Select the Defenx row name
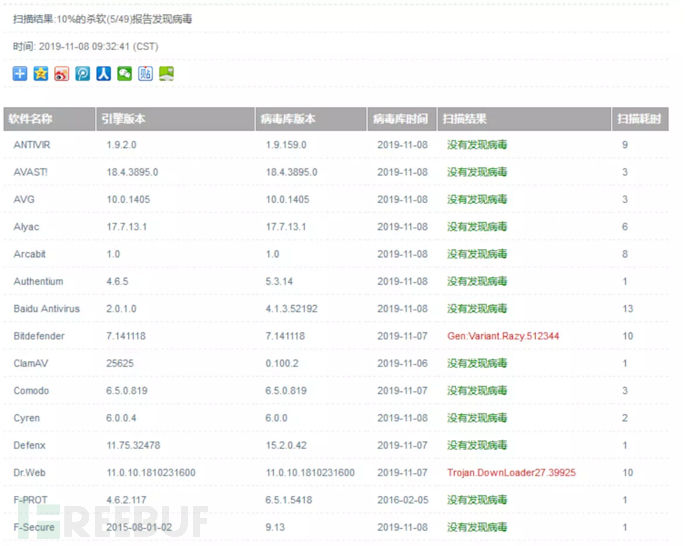The height and width of the screenshot is (546, 690). (29, 445)
